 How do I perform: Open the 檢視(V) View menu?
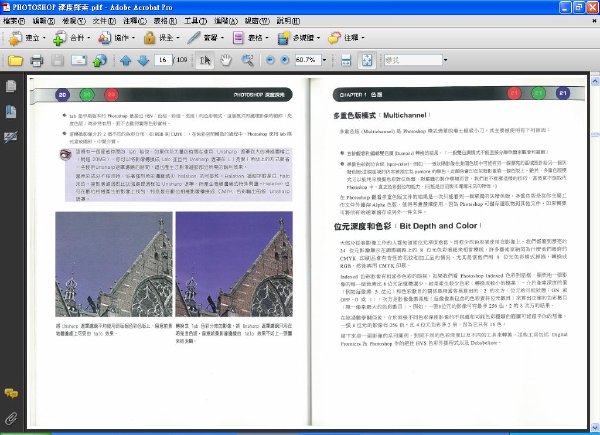pos(74,21)
